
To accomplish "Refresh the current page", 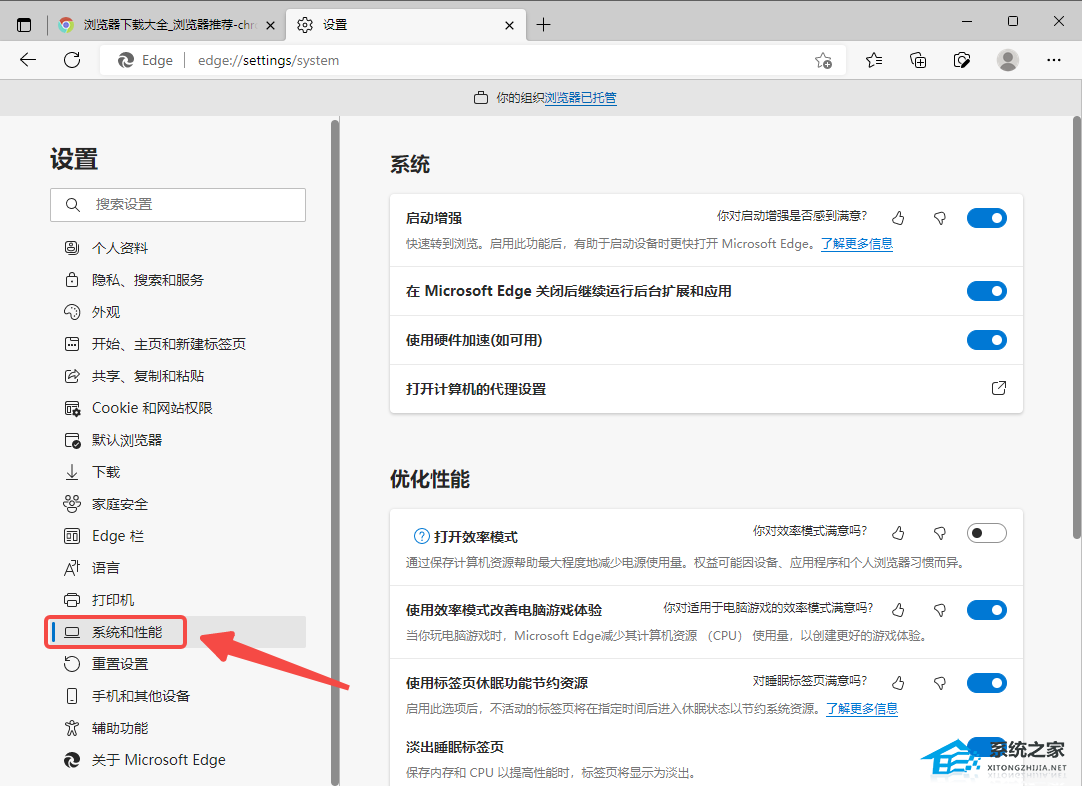I will point(72,60).
